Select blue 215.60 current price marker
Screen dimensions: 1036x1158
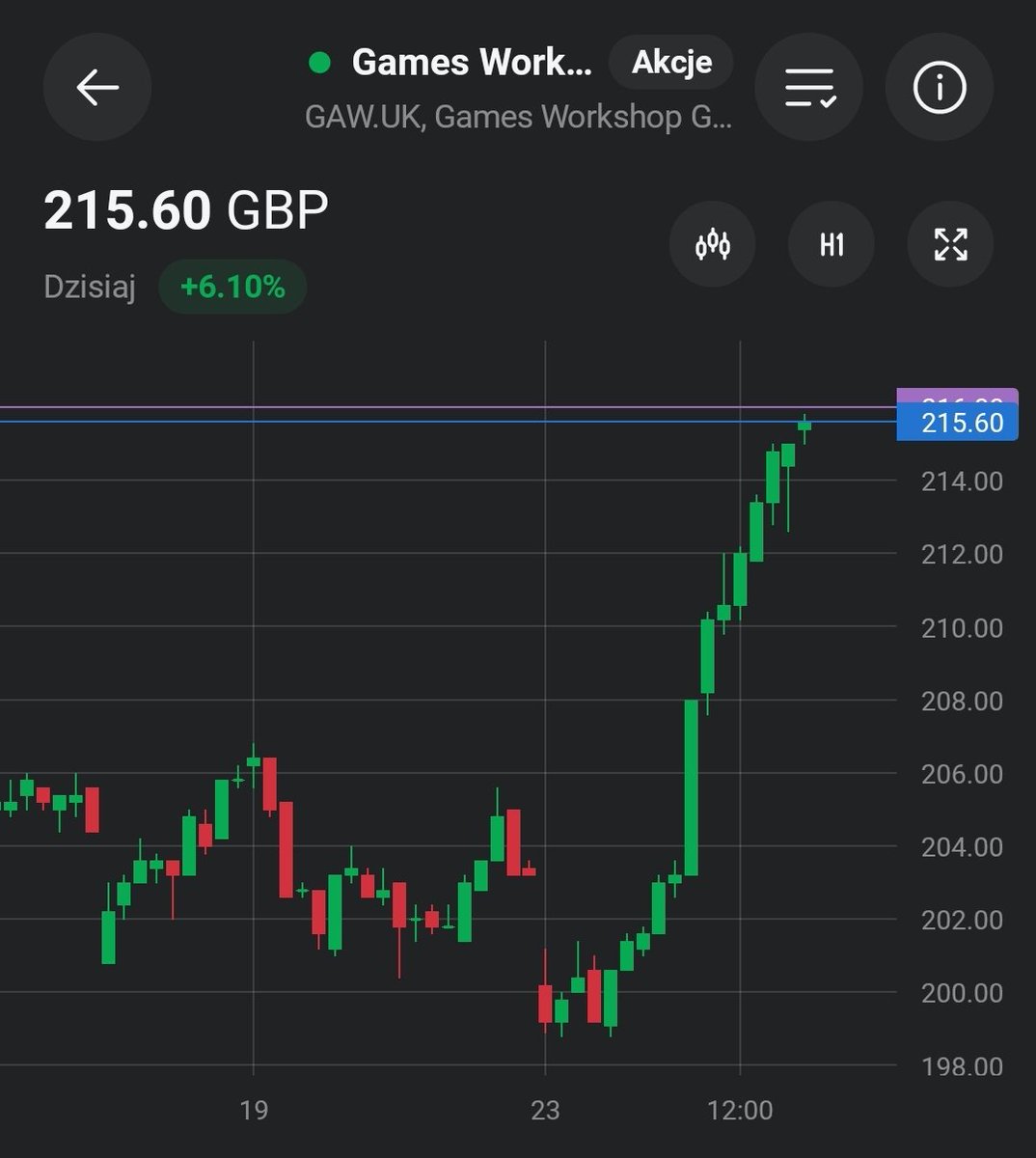pos(957,423)
